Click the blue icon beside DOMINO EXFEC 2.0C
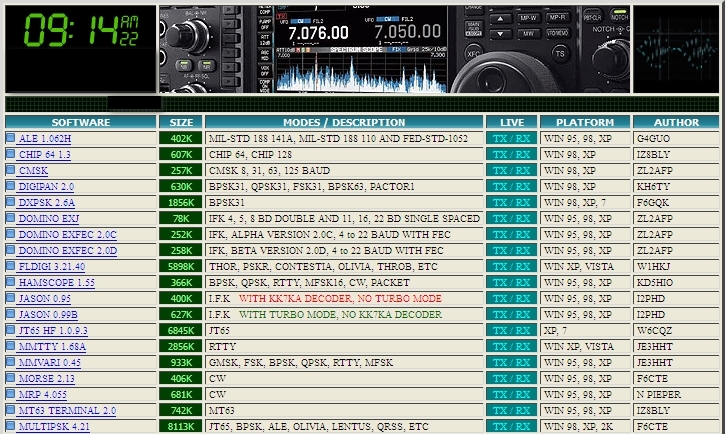Viewport: 726px width, 434px height. (10, 233)
